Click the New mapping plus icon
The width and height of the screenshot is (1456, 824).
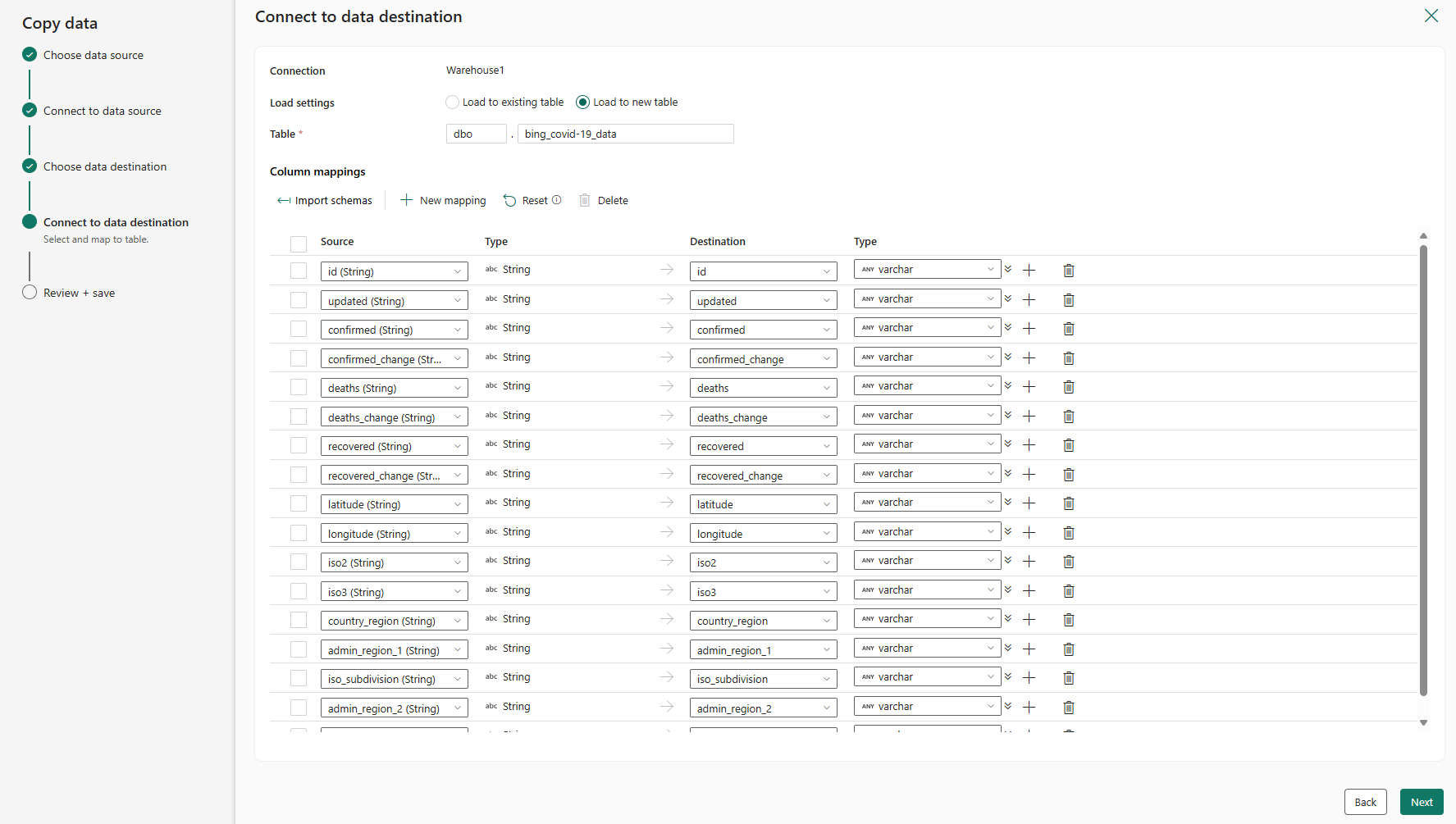[406, 200]
